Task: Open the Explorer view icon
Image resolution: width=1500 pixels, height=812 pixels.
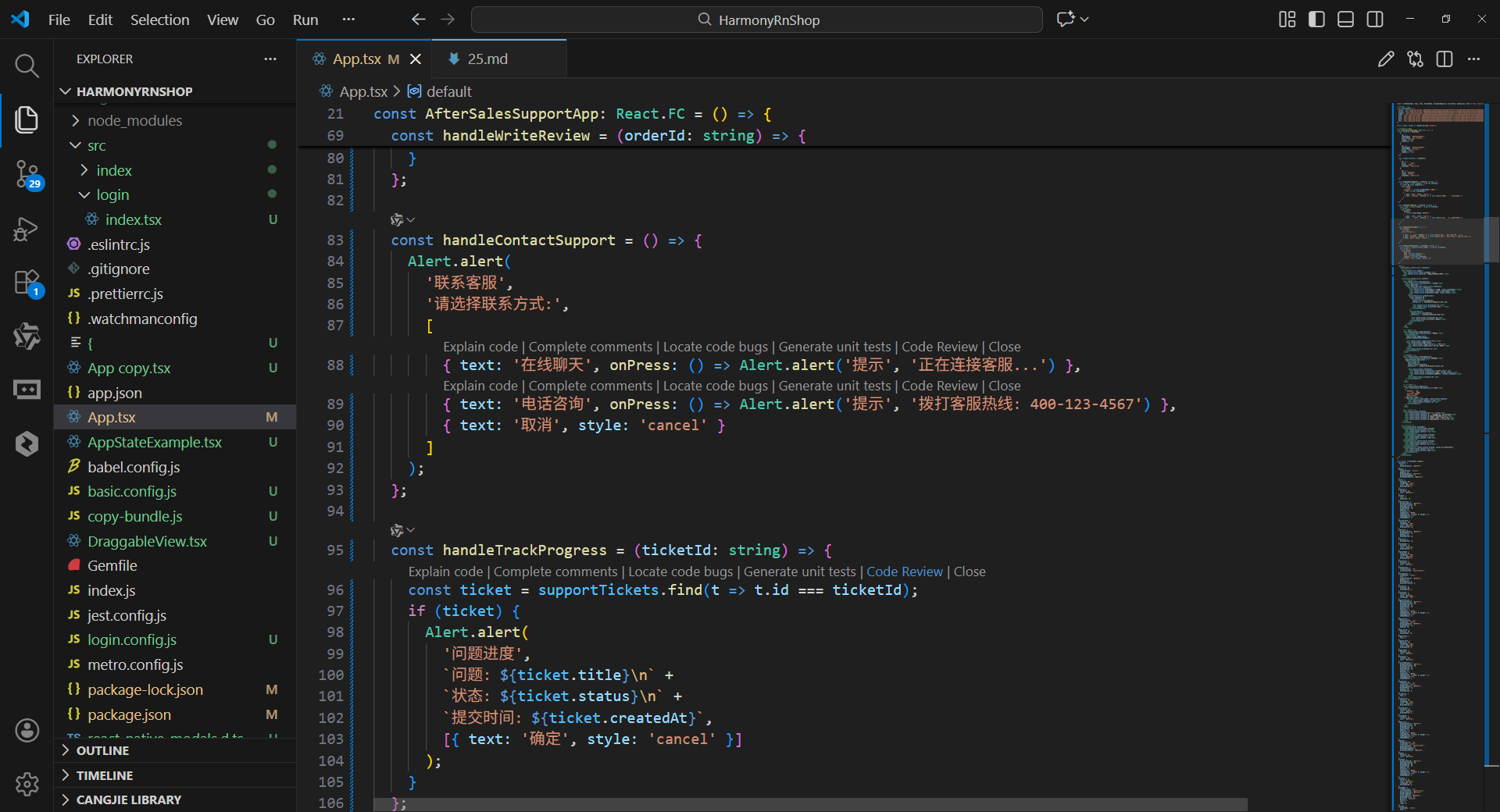Action: click(x=27, y=119)
